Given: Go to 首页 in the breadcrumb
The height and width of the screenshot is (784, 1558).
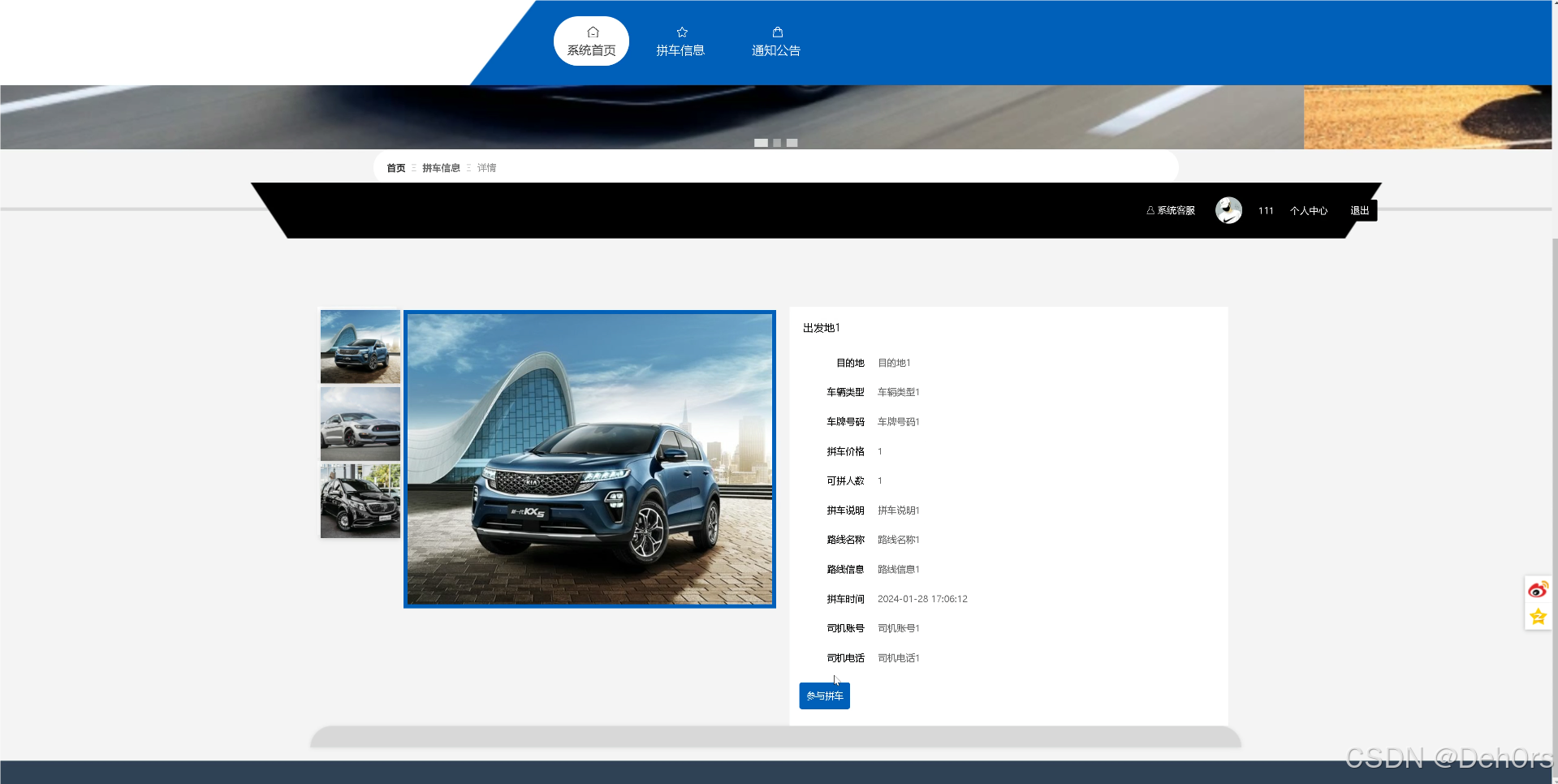Looking at the screenshot, I should click(396, 168).
